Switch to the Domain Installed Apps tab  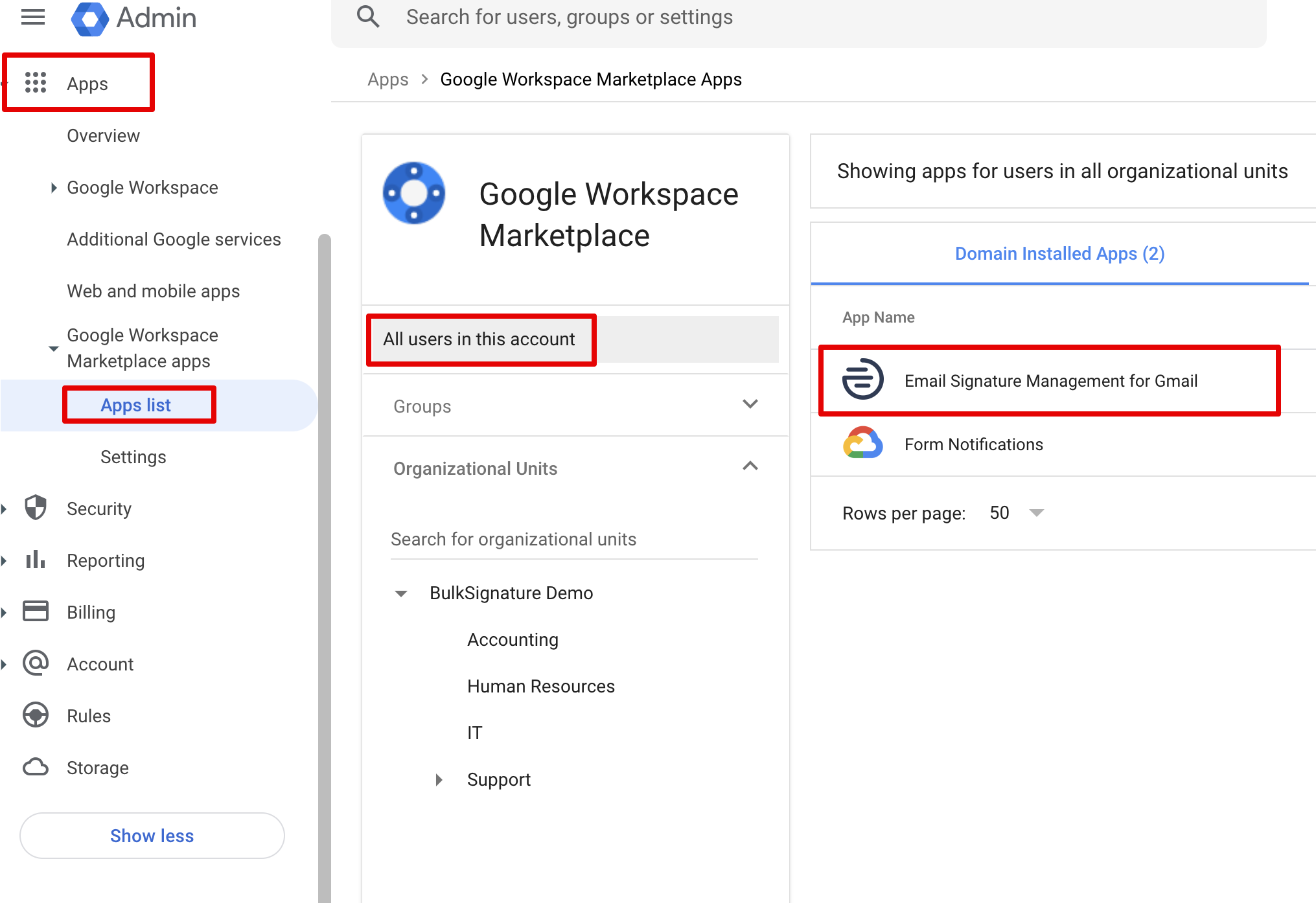coord(1059,253)
